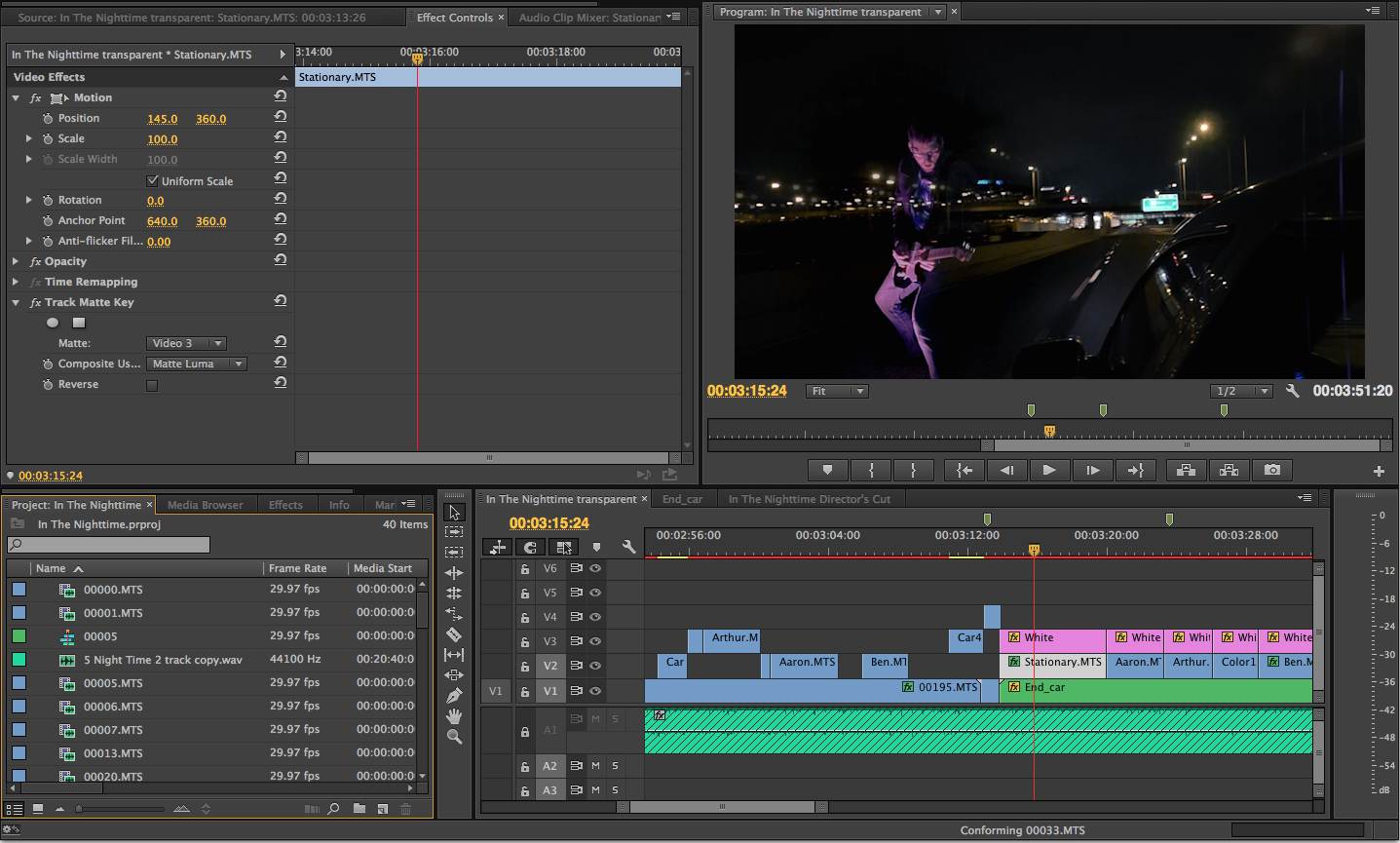Pick the Hand tool
Image resolution: width=1400 pixels, height=843 pixels.
[x=454, y=716]
